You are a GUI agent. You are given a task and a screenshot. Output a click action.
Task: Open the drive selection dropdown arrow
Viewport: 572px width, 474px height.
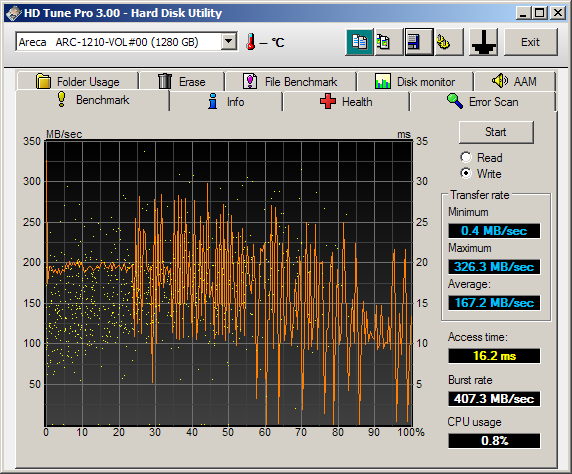click(229, 42)
